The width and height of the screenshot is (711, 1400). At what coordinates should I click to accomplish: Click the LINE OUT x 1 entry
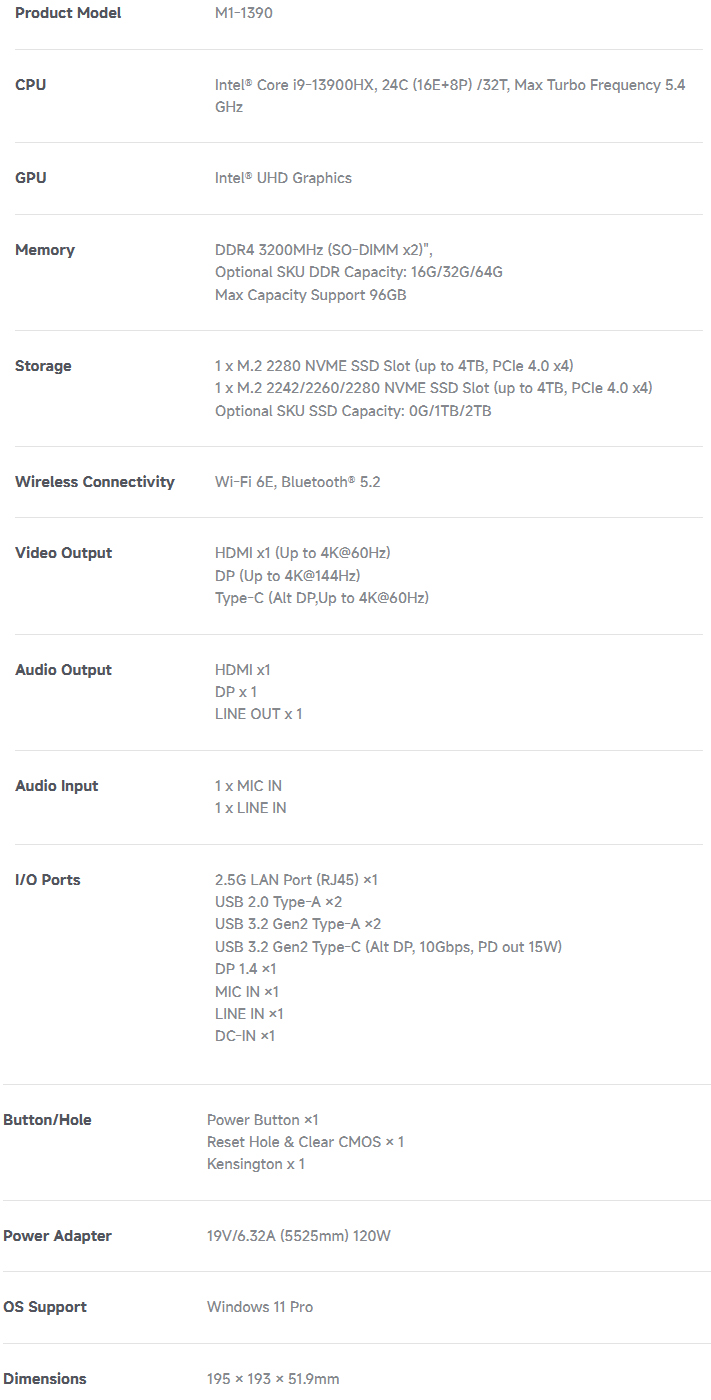click(x=259, y=714)
